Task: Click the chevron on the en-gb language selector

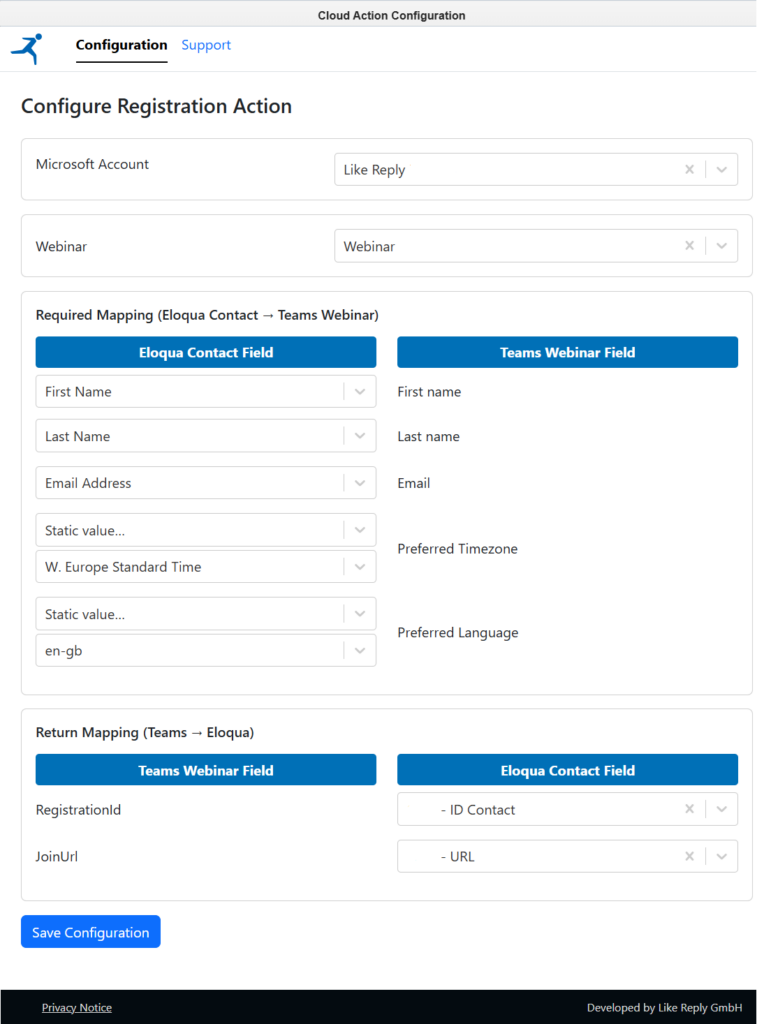Action: click(x=360, y=650)
